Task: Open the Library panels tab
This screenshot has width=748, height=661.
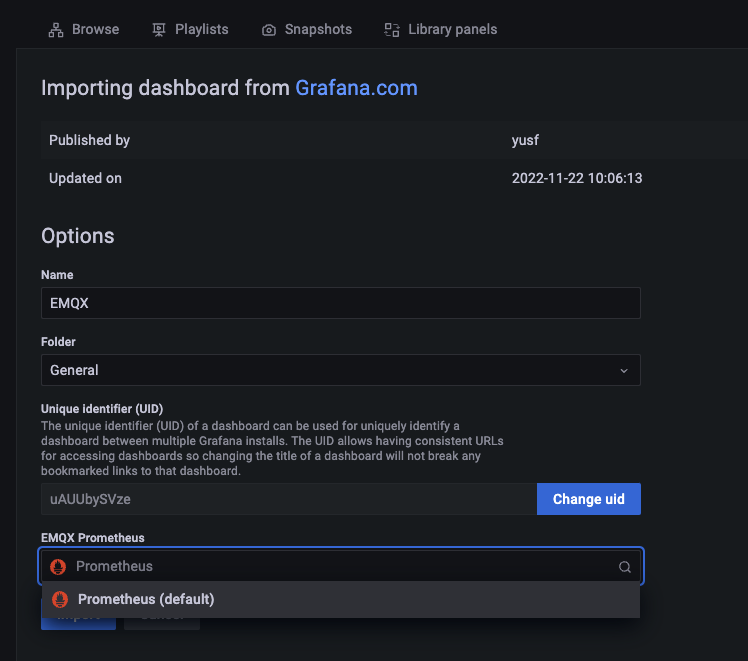Action: coord(452,30)
